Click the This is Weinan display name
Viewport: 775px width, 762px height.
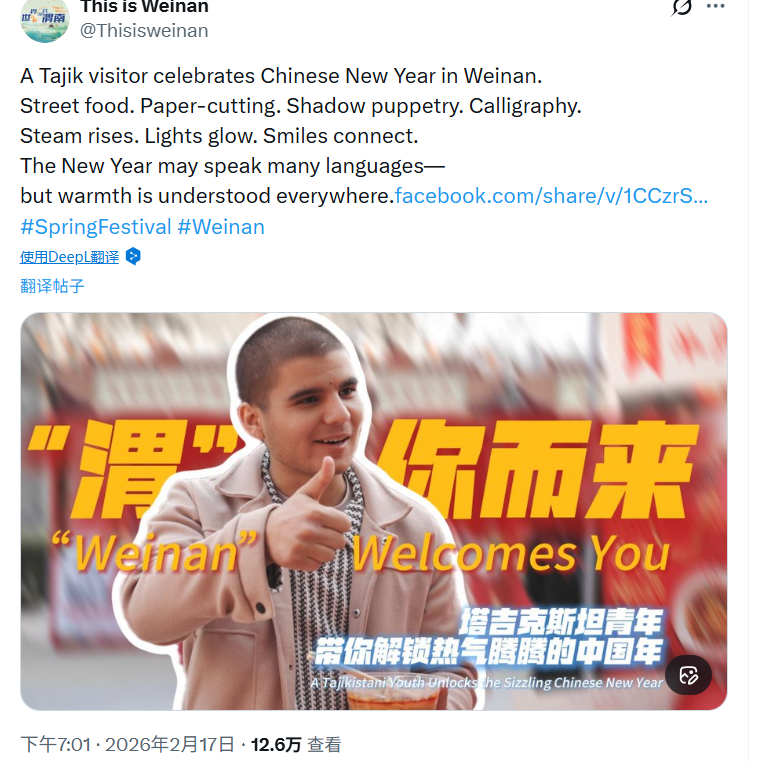[144, 7]
